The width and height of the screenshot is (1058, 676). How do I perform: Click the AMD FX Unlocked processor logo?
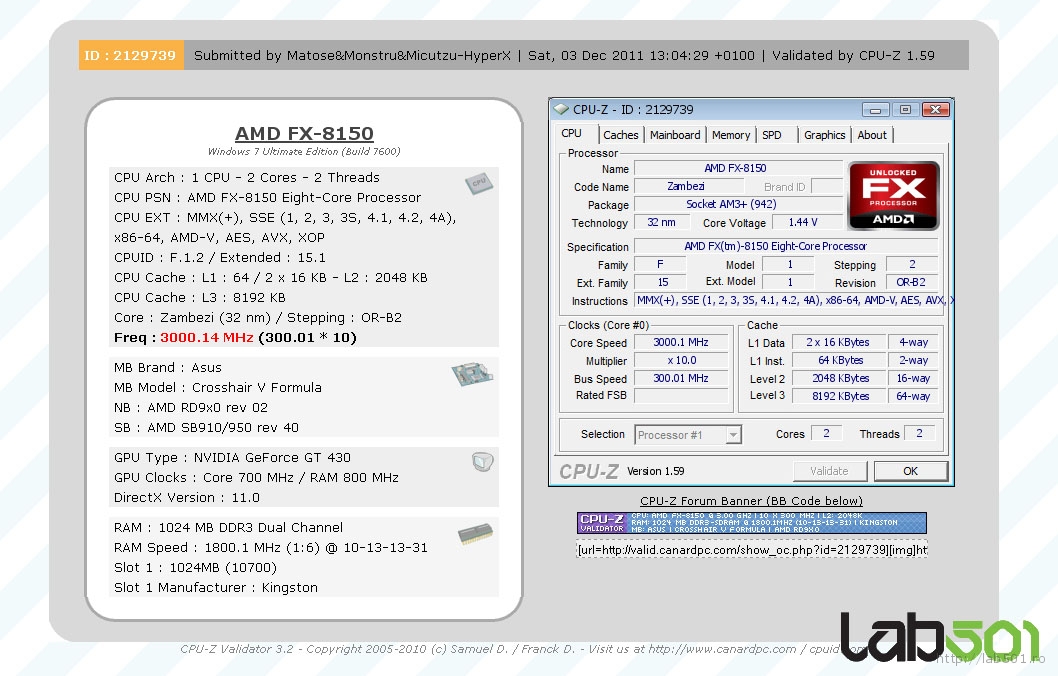click(x=893, y=196)
